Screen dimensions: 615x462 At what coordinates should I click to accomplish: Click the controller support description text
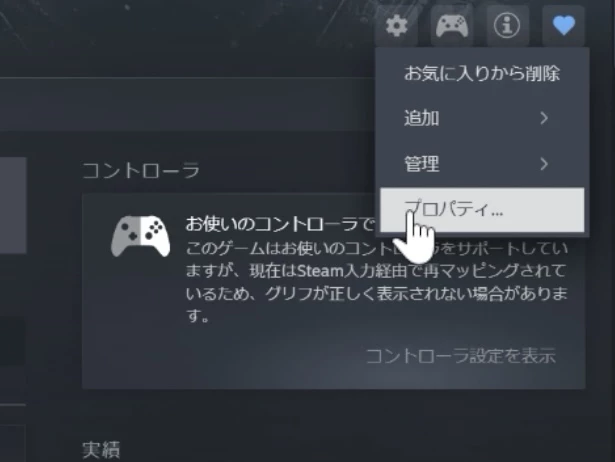point(377,282)
